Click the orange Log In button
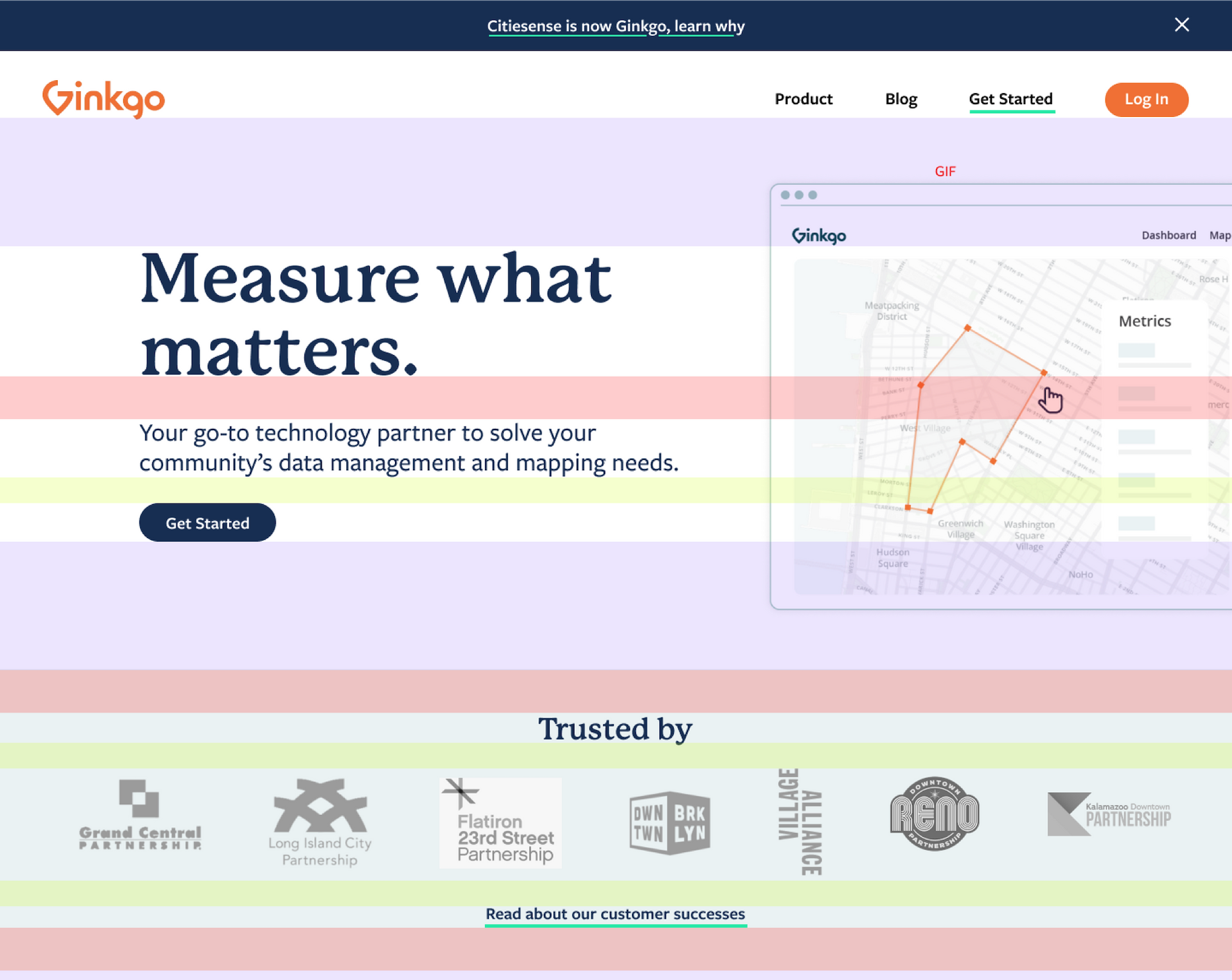This screenshot has height=980, width=1232. click(x=1146, y=100)
